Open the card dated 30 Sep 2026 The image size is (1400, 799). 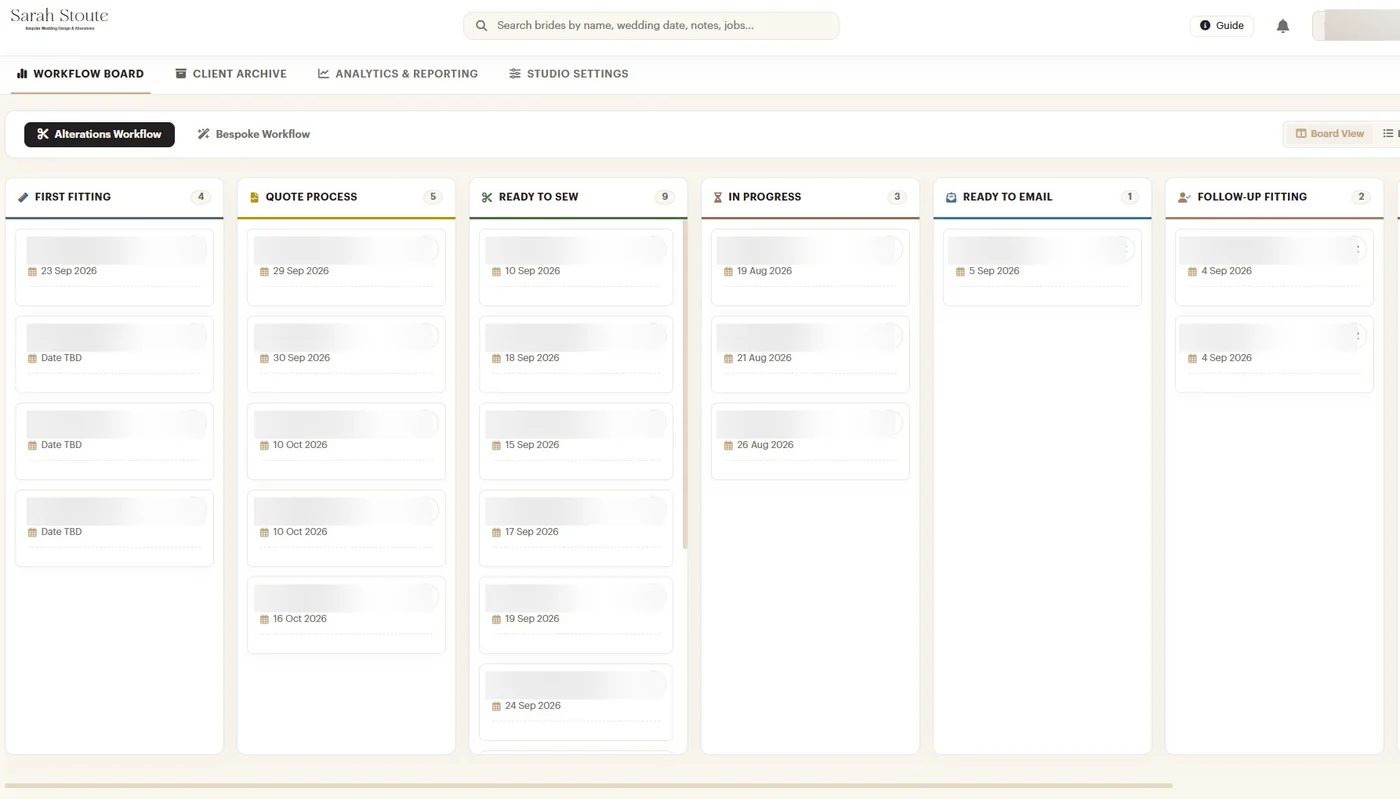[x=346, y=354]
